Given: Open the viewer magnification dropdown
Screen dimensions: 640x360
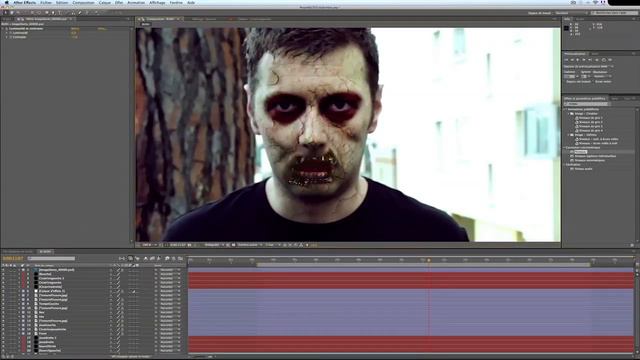Looking at the screenshot, I should 149,245.
